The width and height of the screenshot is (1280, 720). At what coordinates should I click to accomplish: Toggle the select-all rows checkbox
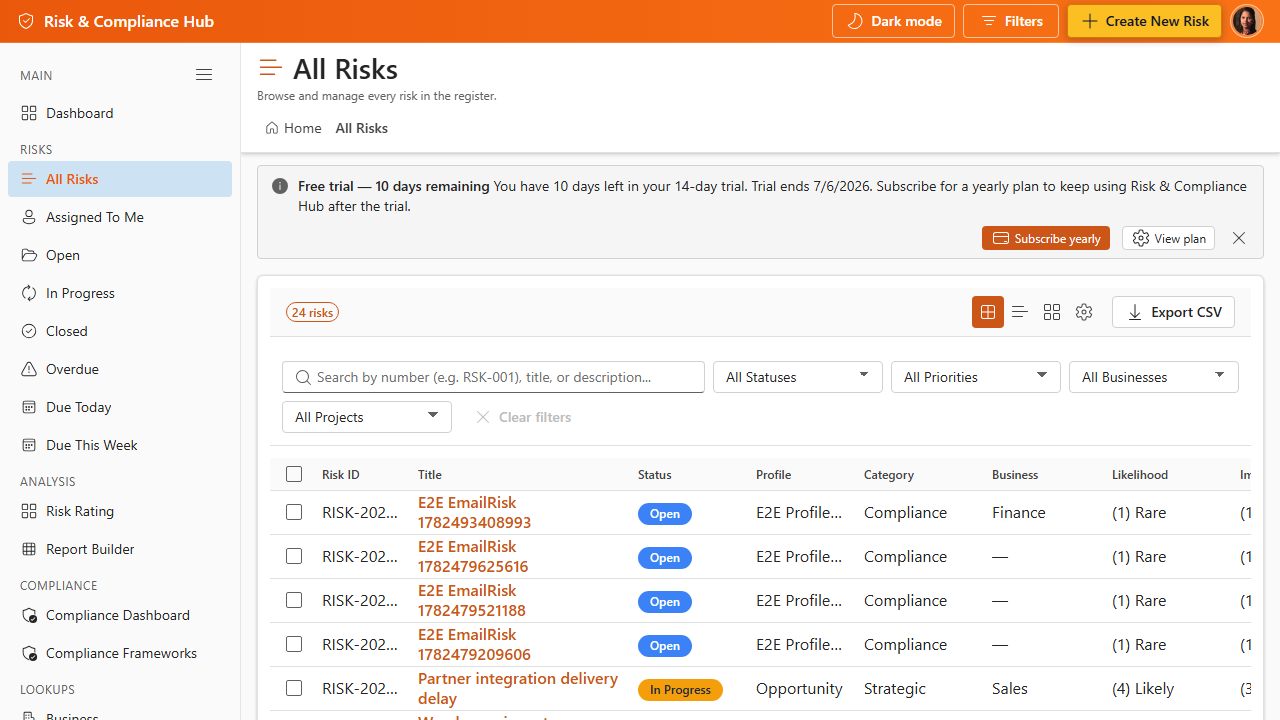(294, 474)
